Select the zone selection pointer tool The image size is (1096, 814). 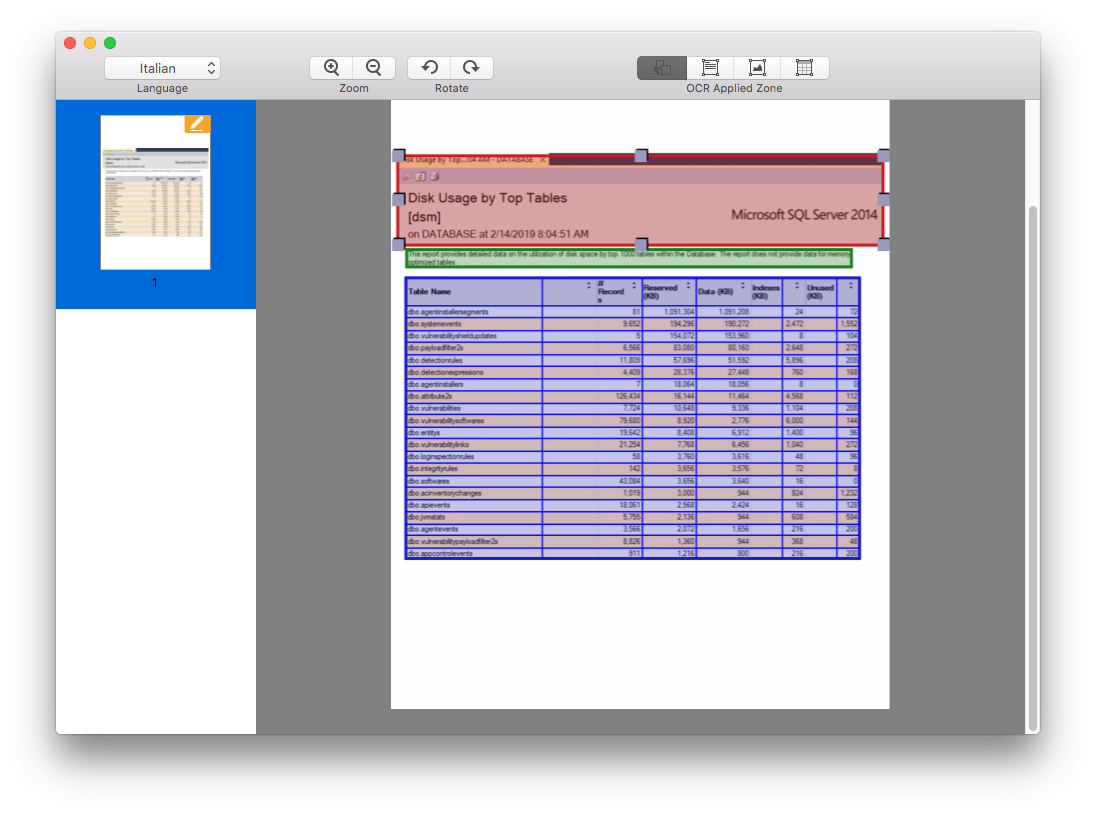click(662, 68)
